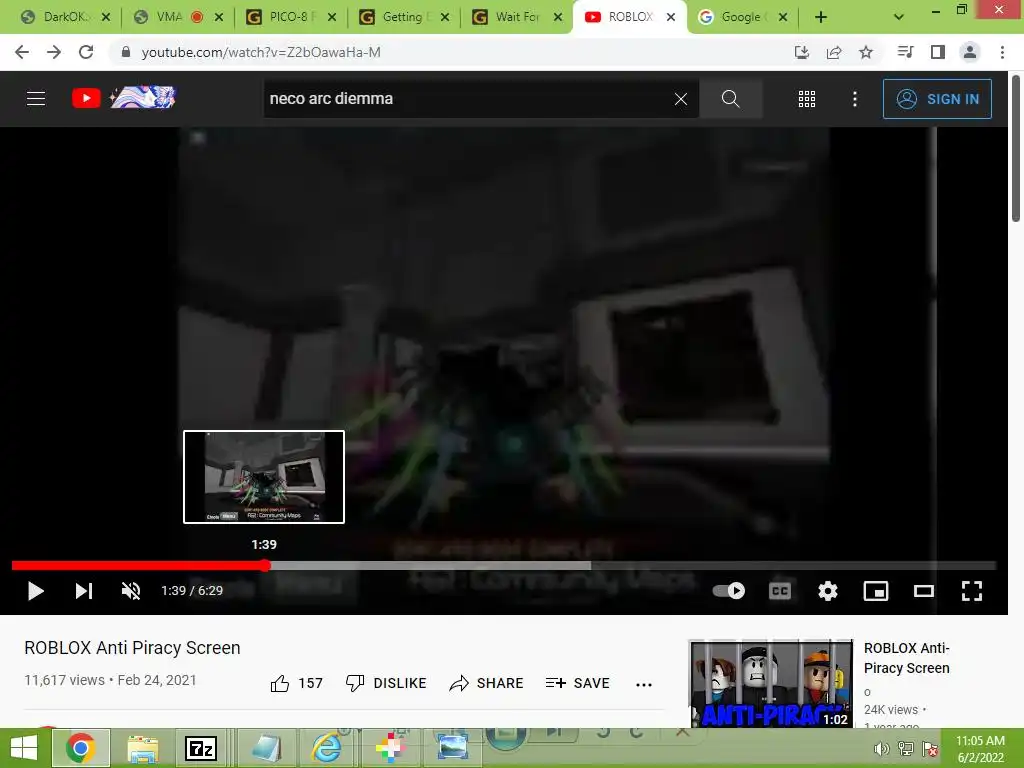Open the tab search dropdown arrow
The image size is (1024, 768).
(899, 17)
